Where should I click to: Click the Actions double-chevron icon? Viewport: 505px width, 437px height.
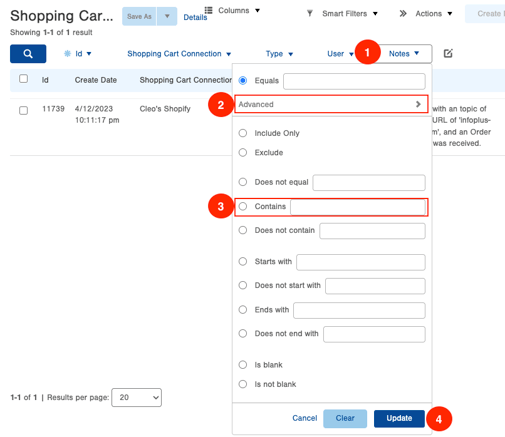pos(403,13)
